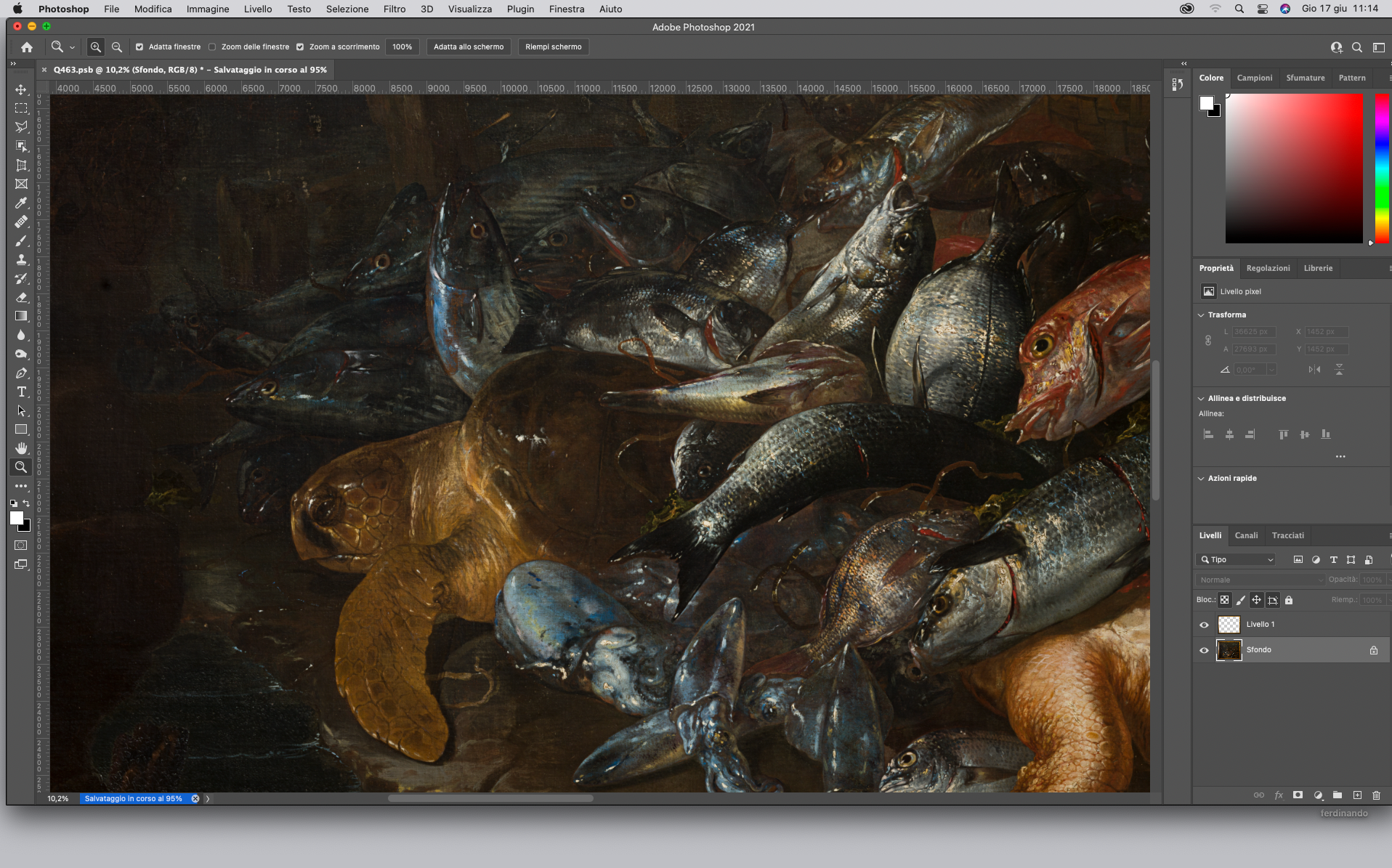This screenshot has height=868, width=1392.
Task: Collapse Allinea e distribuisce section
Action: coord(1201,398)
